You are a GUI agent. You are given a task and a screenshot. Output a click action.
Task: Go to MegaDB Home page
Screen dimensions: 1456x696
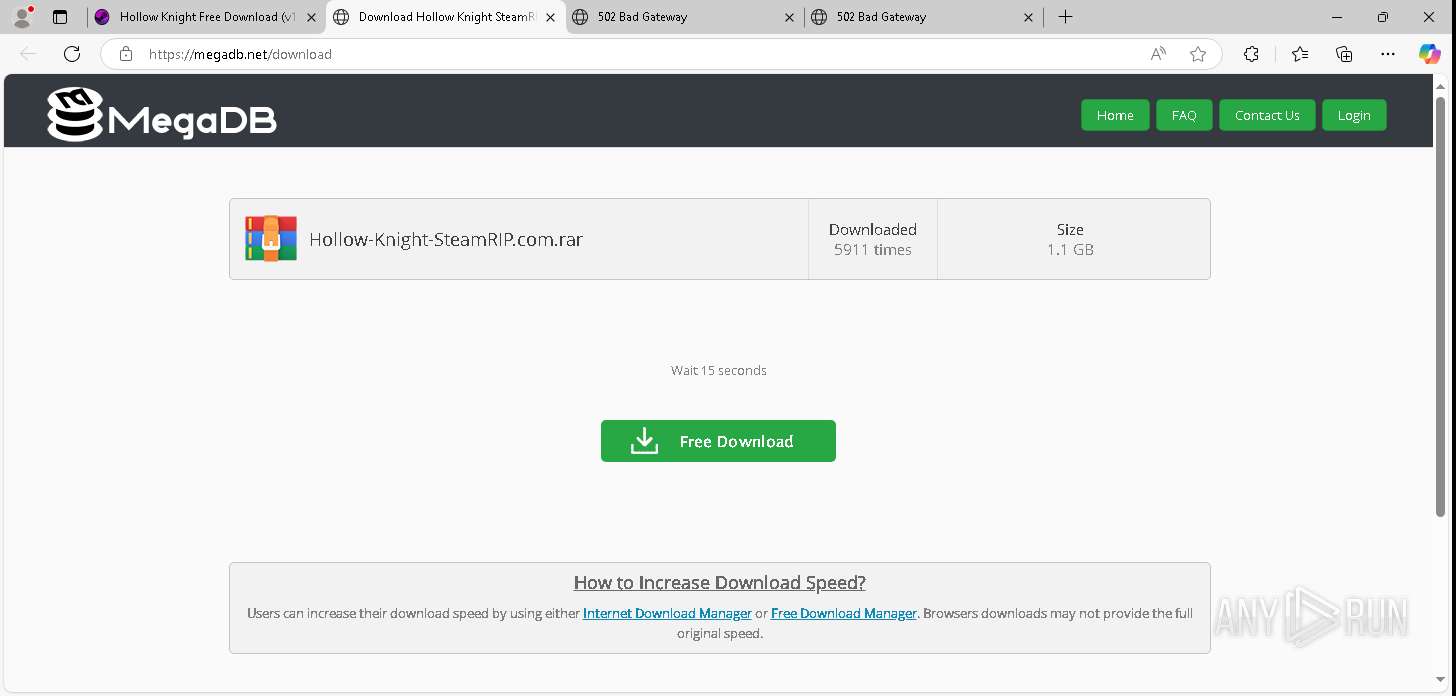click(x=1115, y=115)
